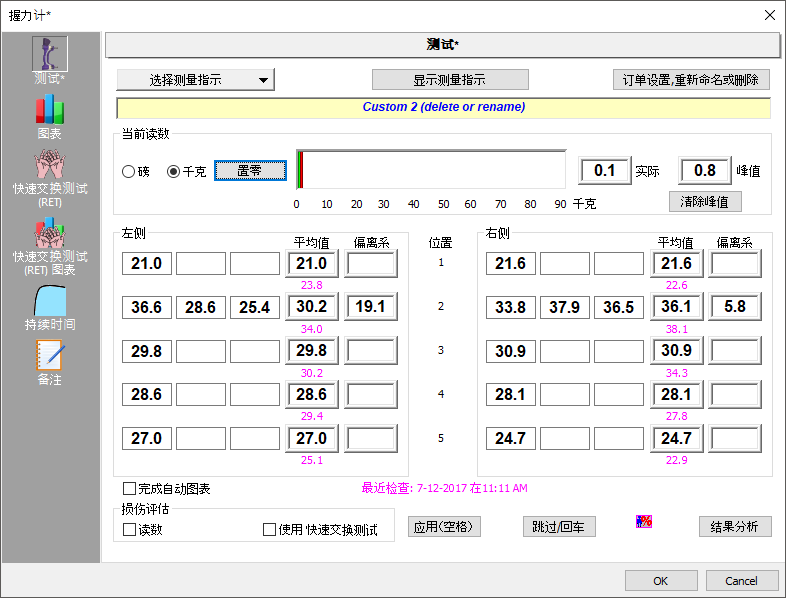
Task: Open 订单设置,重新命名或删除 button
Action: click(691, 80)
